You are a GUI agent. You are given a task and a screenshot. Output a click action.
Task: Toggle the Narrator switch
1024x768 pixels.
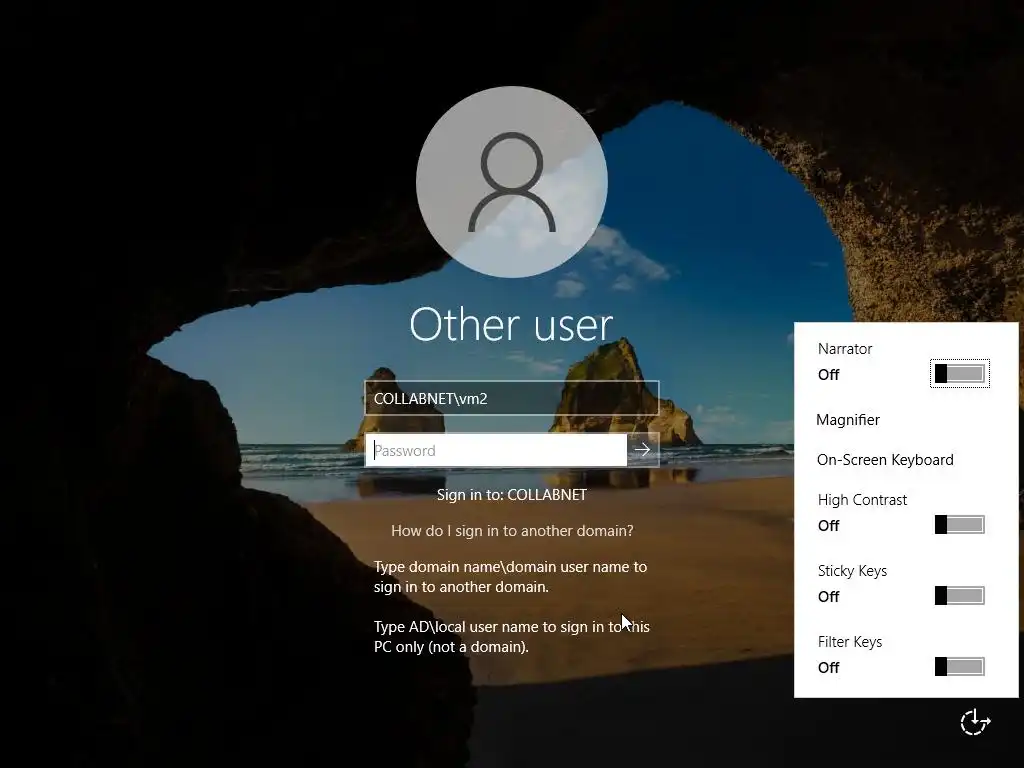[x=959, y=374]
